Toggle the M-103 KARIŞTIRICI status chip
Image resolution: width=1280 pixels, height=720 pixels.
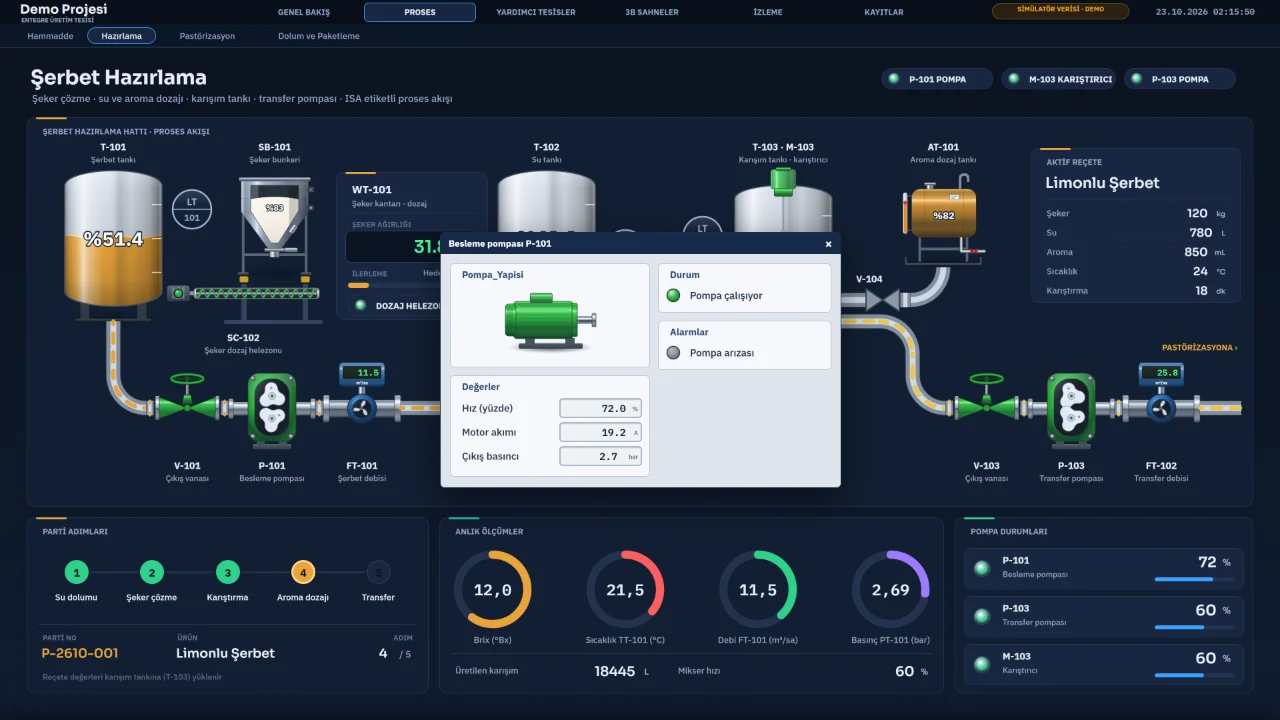click(1059, 79)
